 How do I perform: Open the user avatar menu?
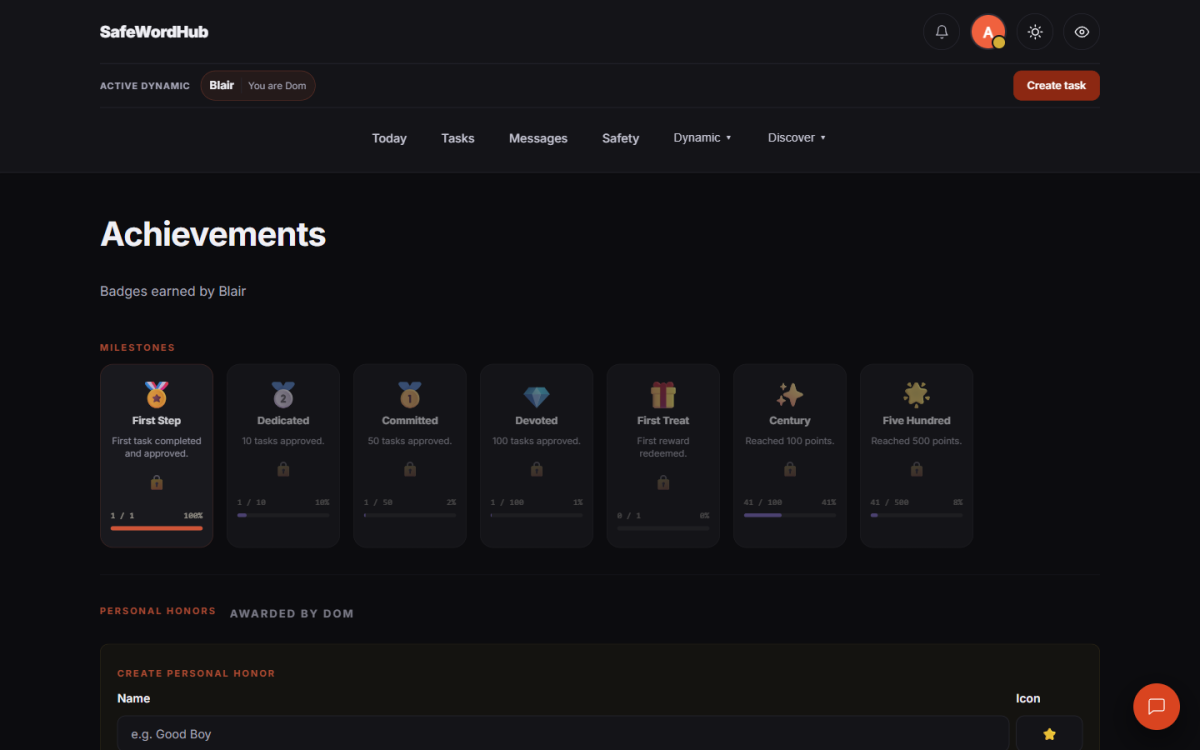coord(988,32)
